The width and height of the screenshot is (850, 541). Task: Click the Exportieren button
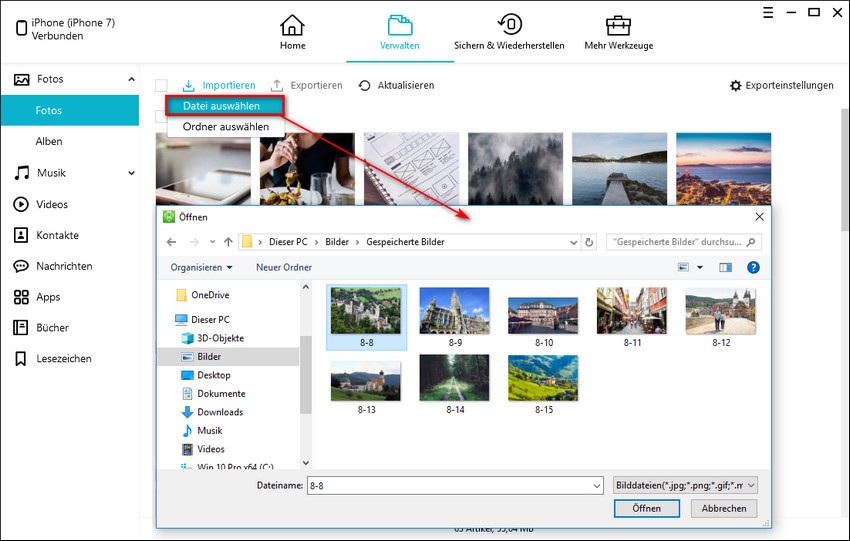click(x=307, y=86)
